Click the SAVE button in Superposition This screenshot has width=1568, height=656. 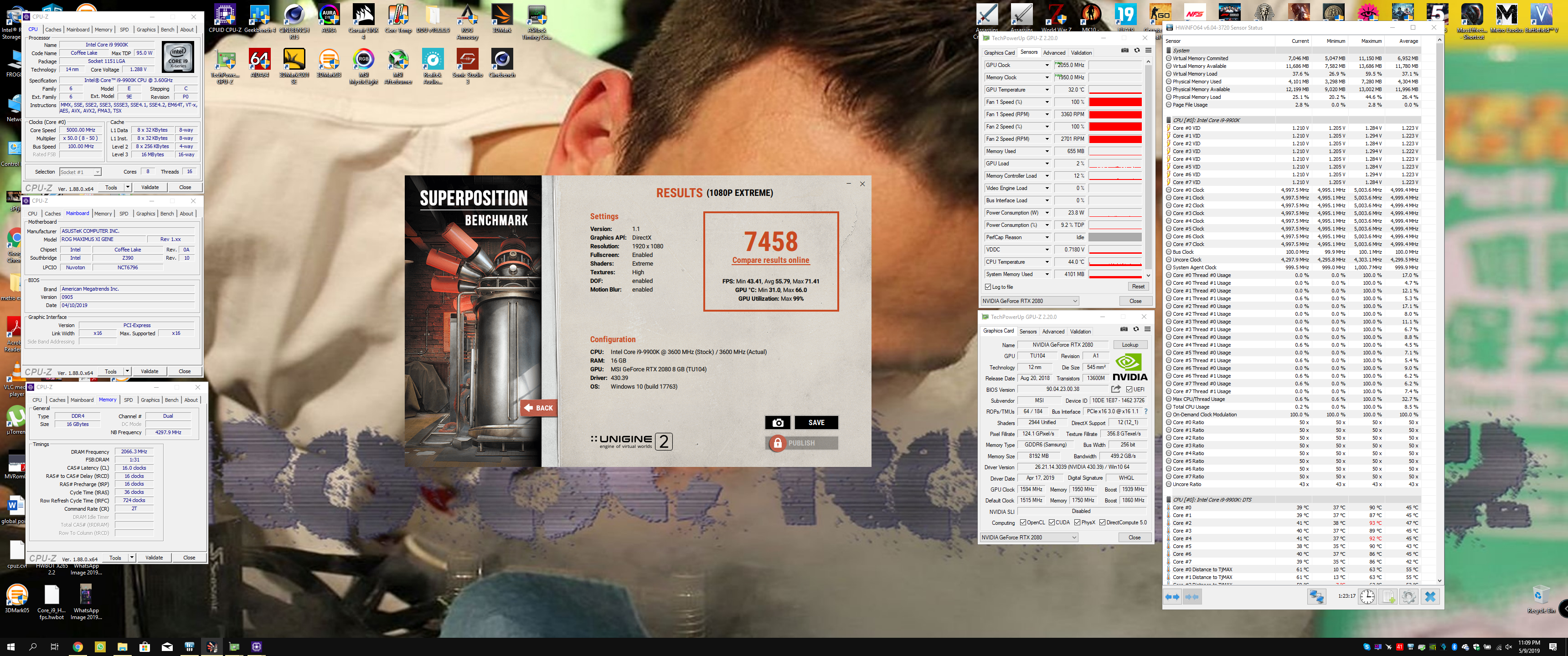[x=816, y=422]
